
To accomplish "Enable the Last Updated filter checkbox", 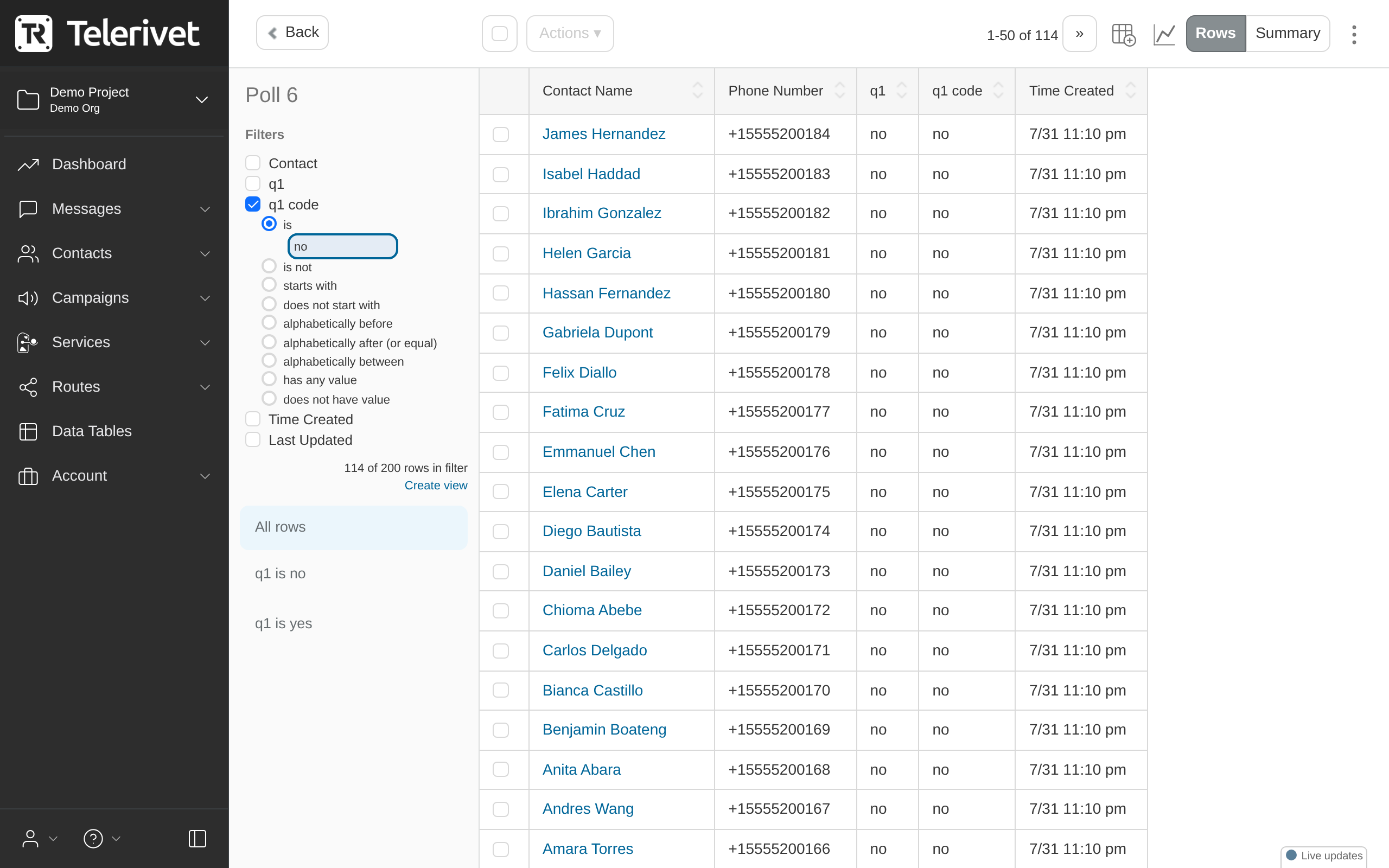I will point(252,440).
